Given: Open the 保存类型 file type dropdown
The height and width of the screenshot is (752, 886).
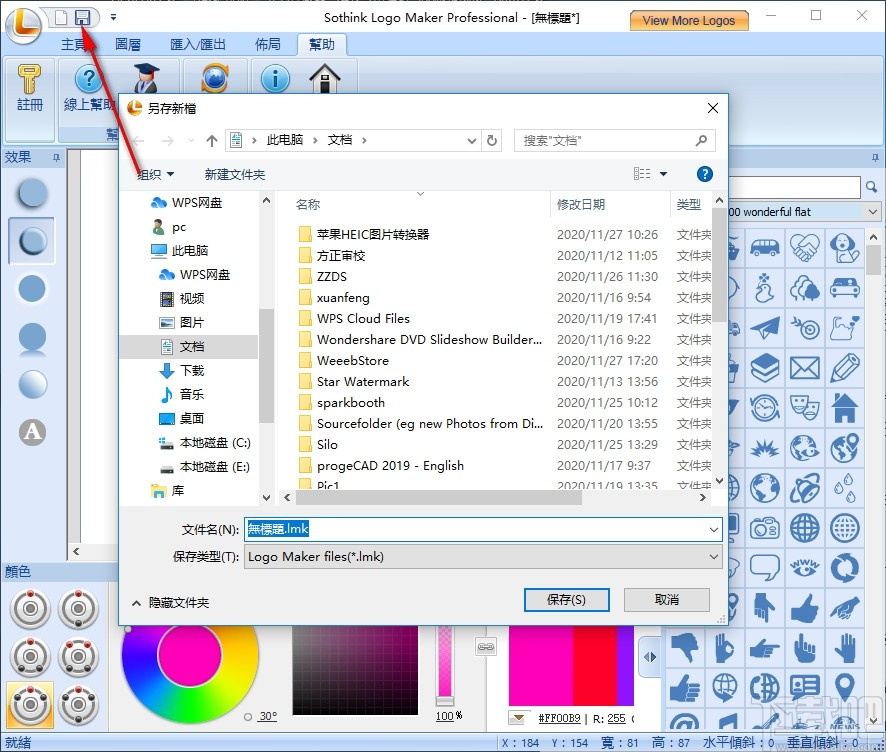Looking at the screenshot, I should 712,556.
